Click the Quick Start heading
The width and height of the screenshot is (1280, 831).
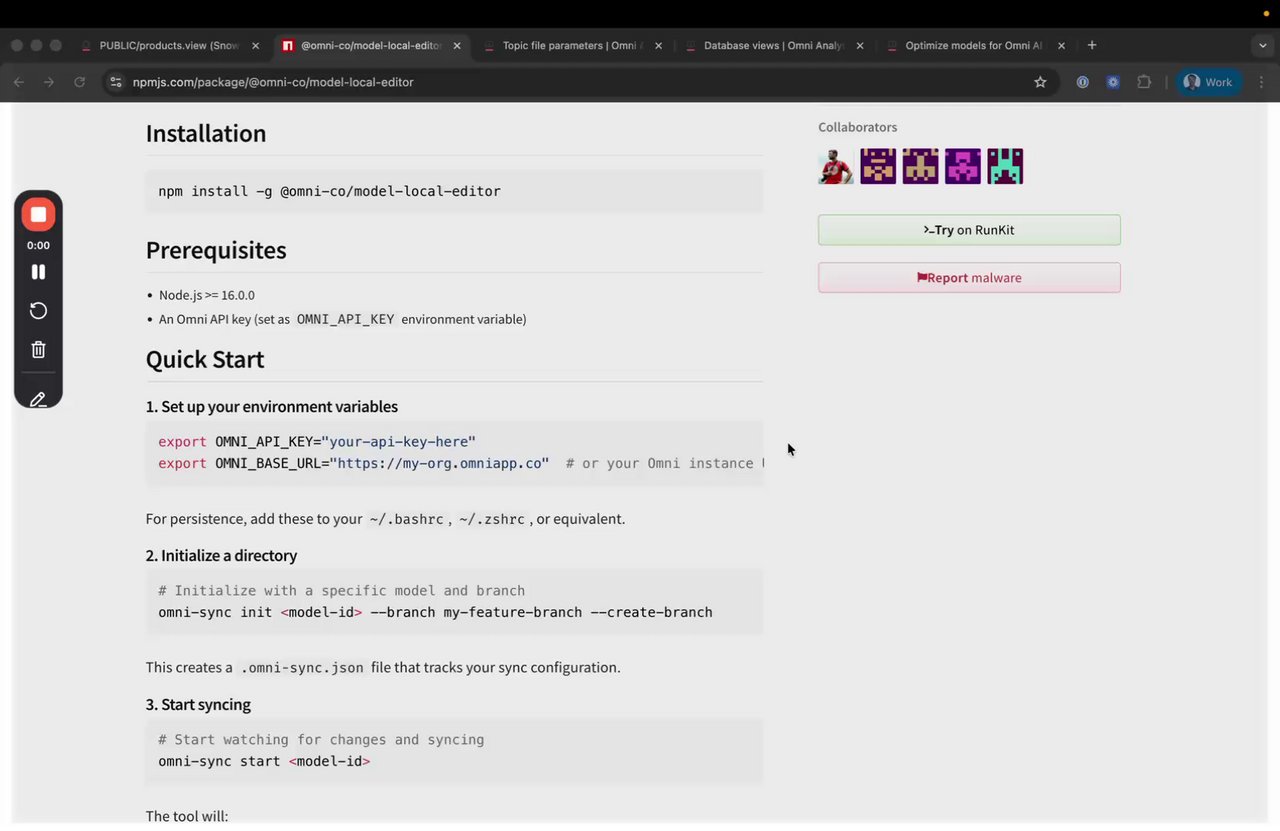[x=205, y=359]
